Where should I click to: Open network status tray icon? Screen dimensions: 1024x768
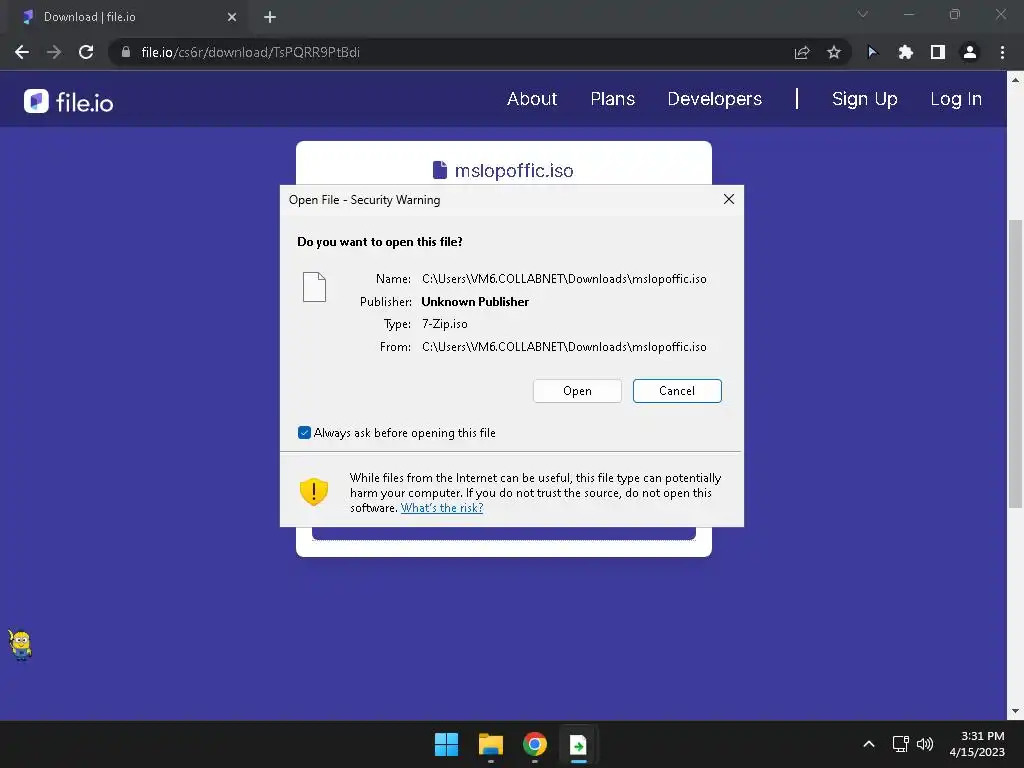coord(901,744)
